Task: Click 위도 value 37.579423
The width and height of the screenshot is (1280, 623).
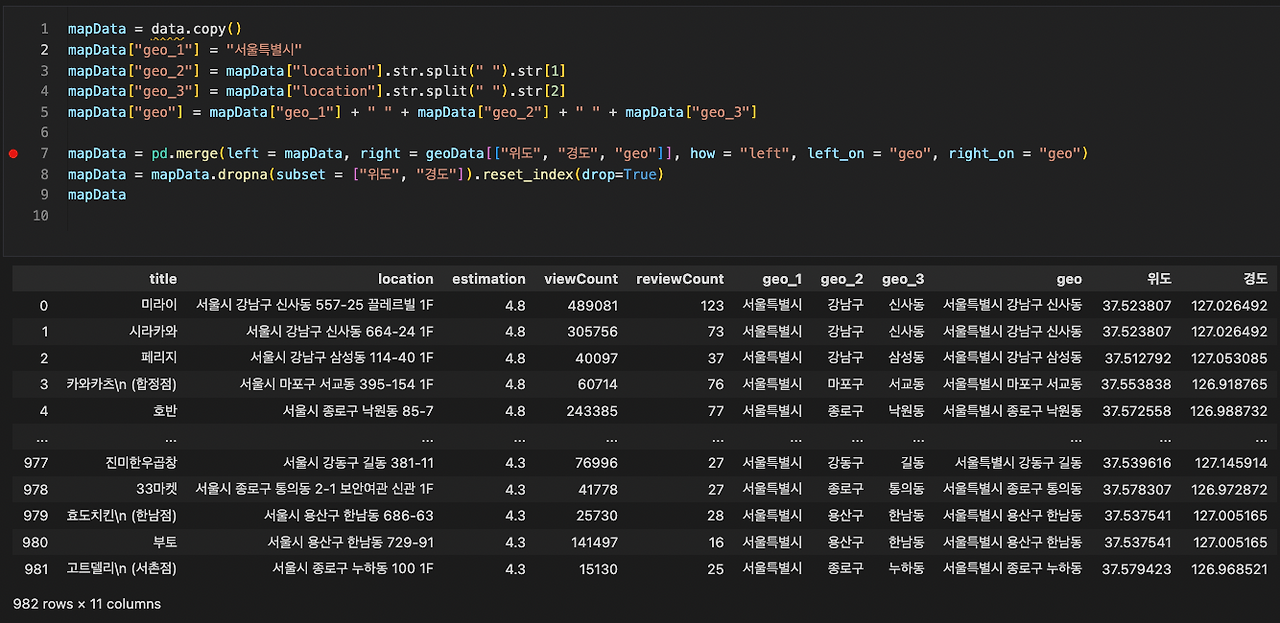Action: pyautogui.click(x=1136, y=567)
